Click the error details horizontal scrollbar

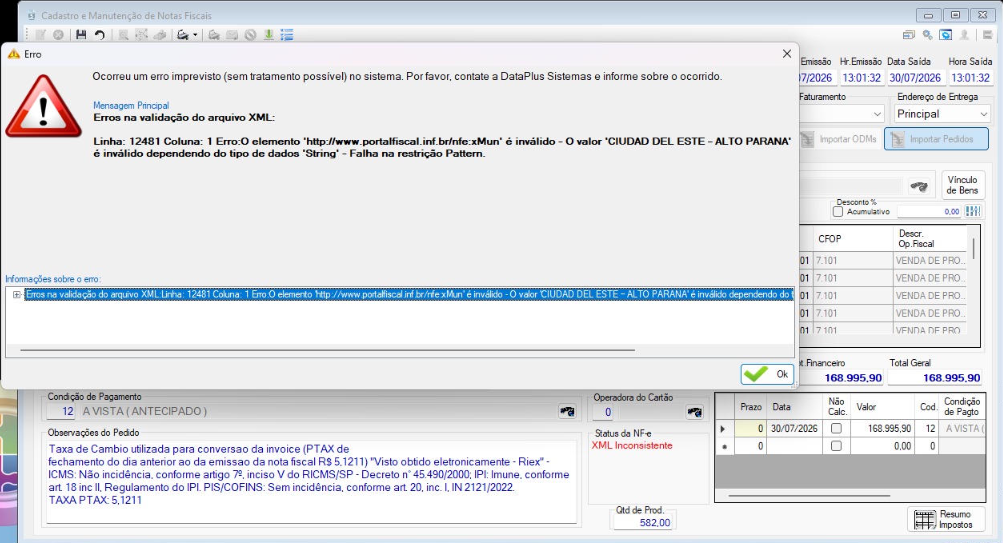(x=328, y=350)
